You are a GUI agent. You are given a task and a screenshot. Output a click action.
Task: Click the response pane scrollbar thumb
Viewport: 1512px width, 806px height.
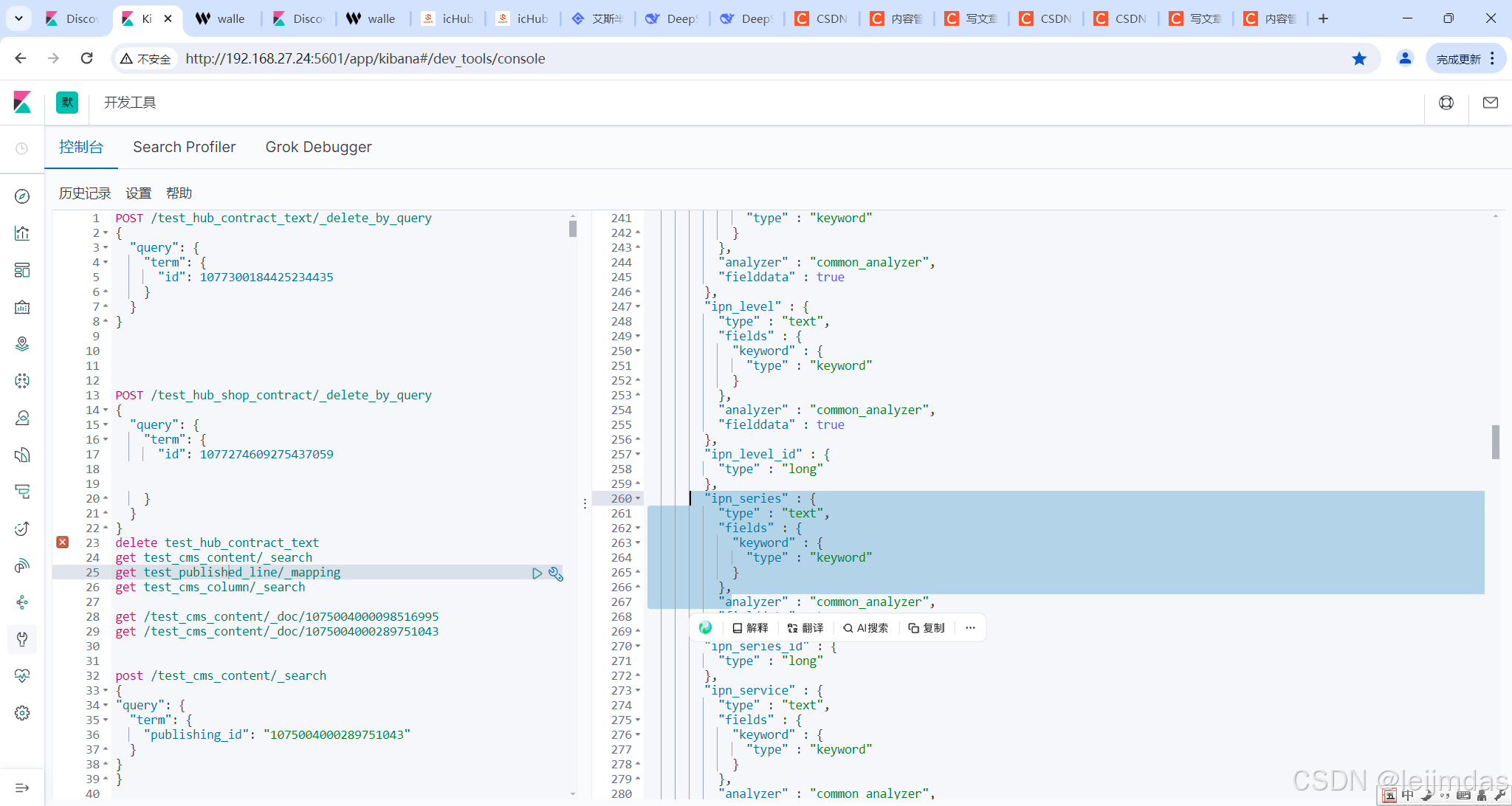click(1495, 441)
